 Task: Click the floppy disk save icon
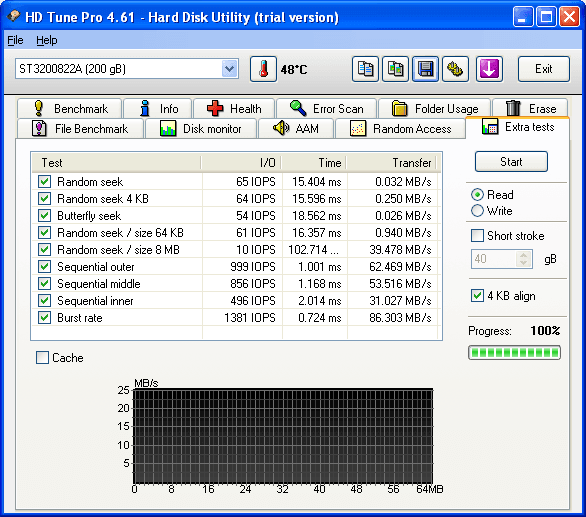[x=425, y=69]
